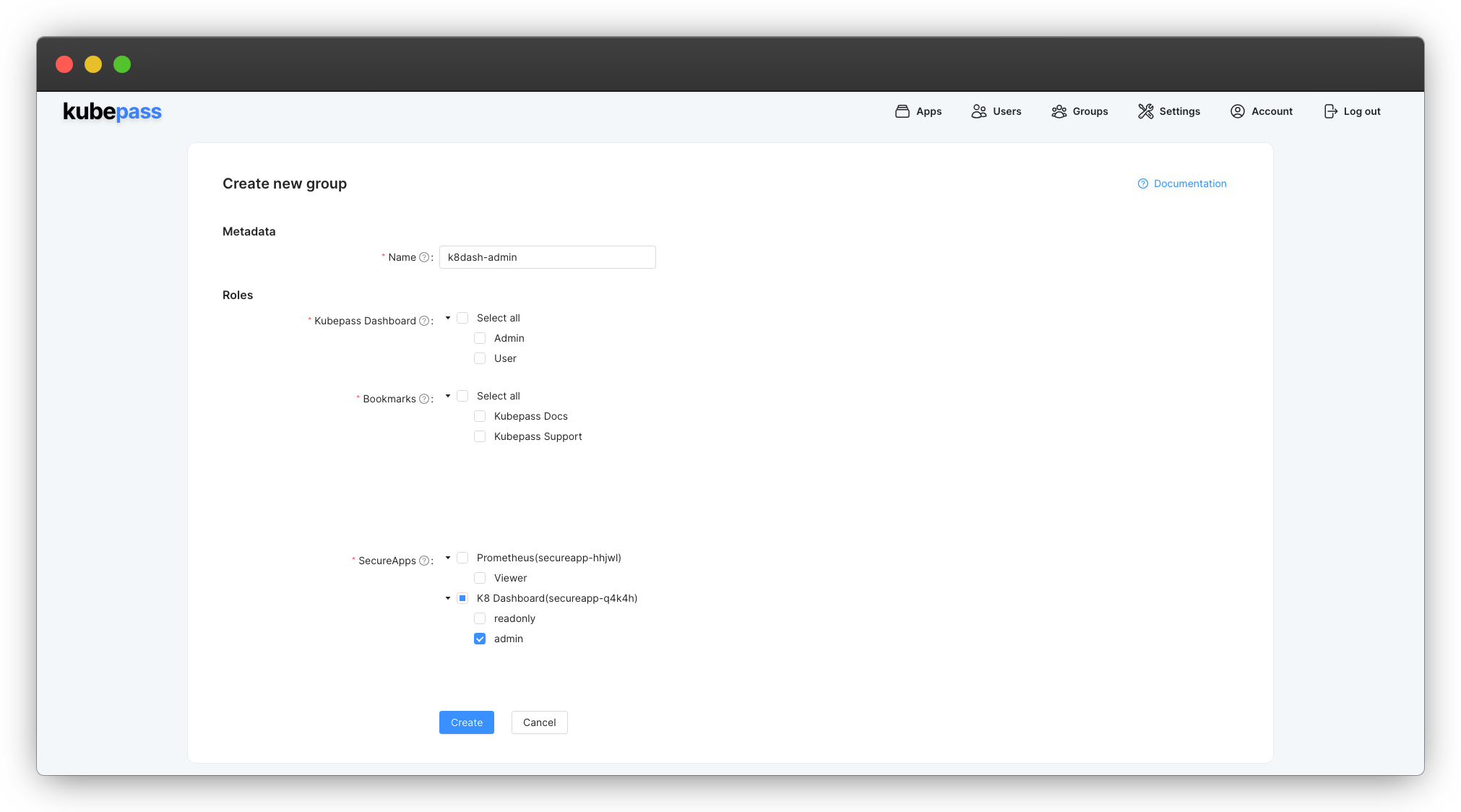
Task: Enable the admin checkbox for K8 Dashboard
Action: click(x=479, y=638)
